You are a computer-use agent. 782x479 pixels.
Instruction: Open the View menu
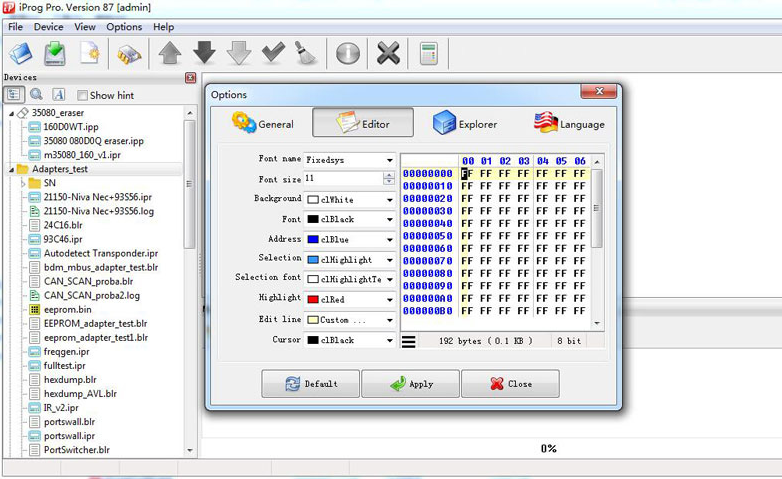click(85, 27)
